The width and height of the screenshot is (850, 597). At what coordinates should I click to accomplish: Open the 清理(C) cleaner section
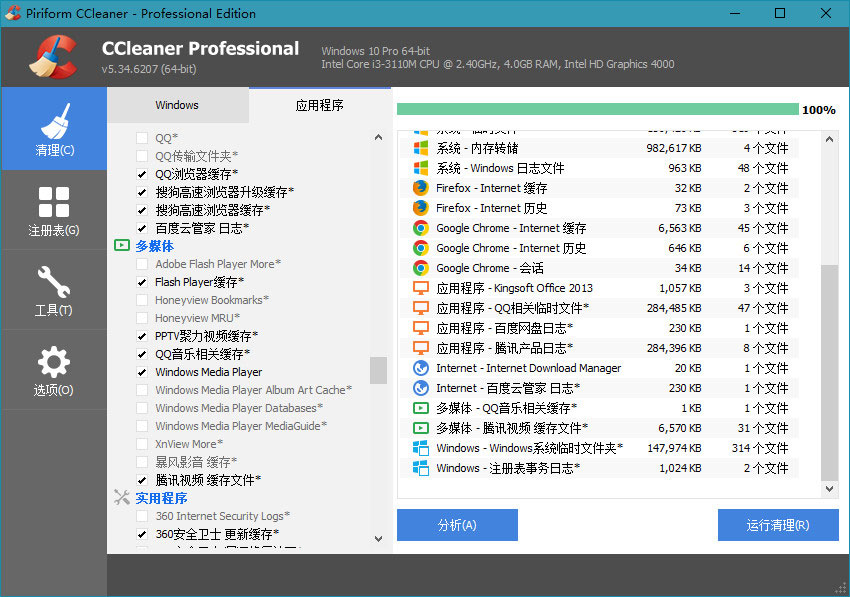[x=54, y=129]
